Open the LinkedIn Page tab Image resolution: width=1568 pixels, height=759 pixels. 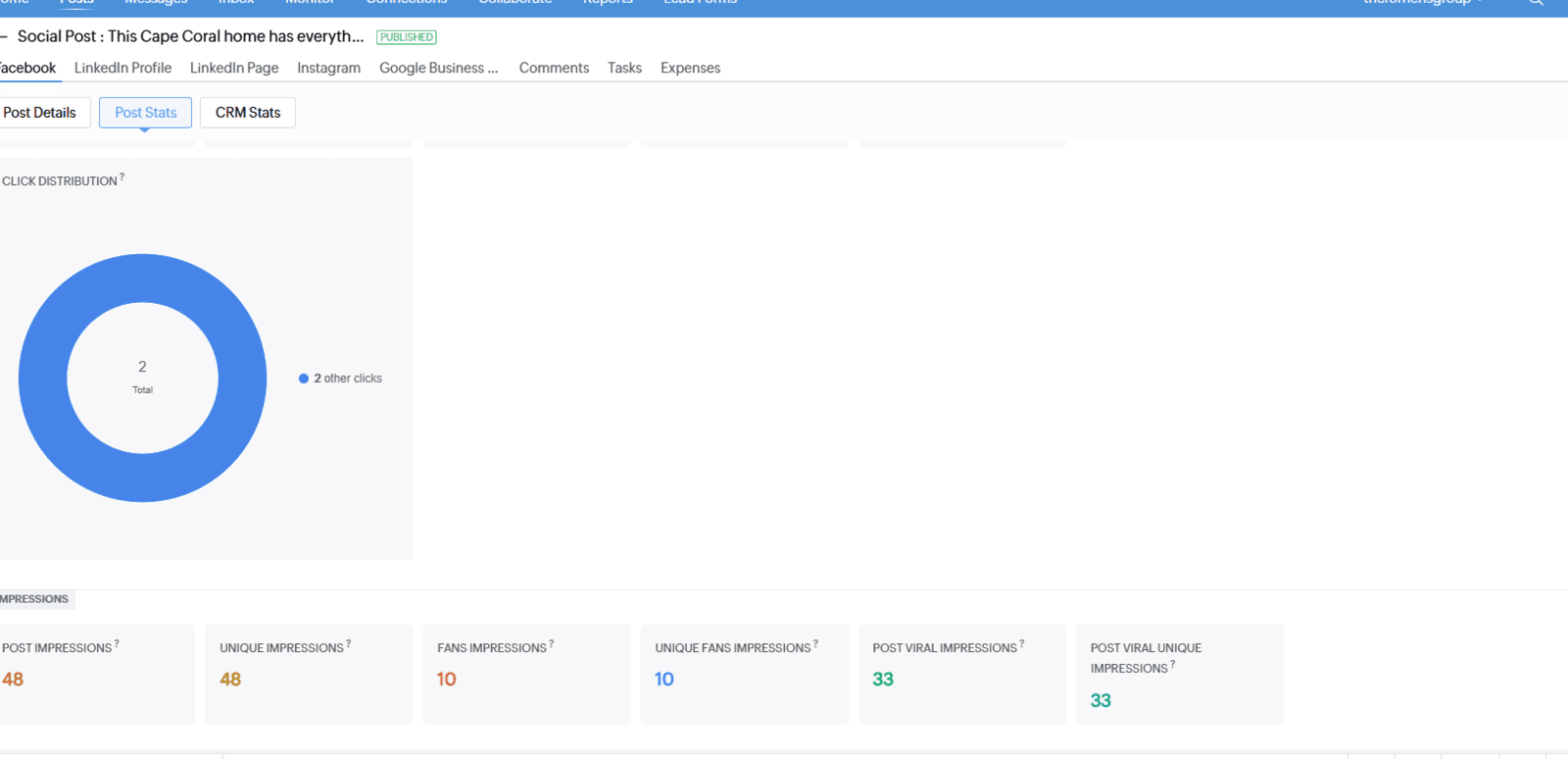coord(234,68)
